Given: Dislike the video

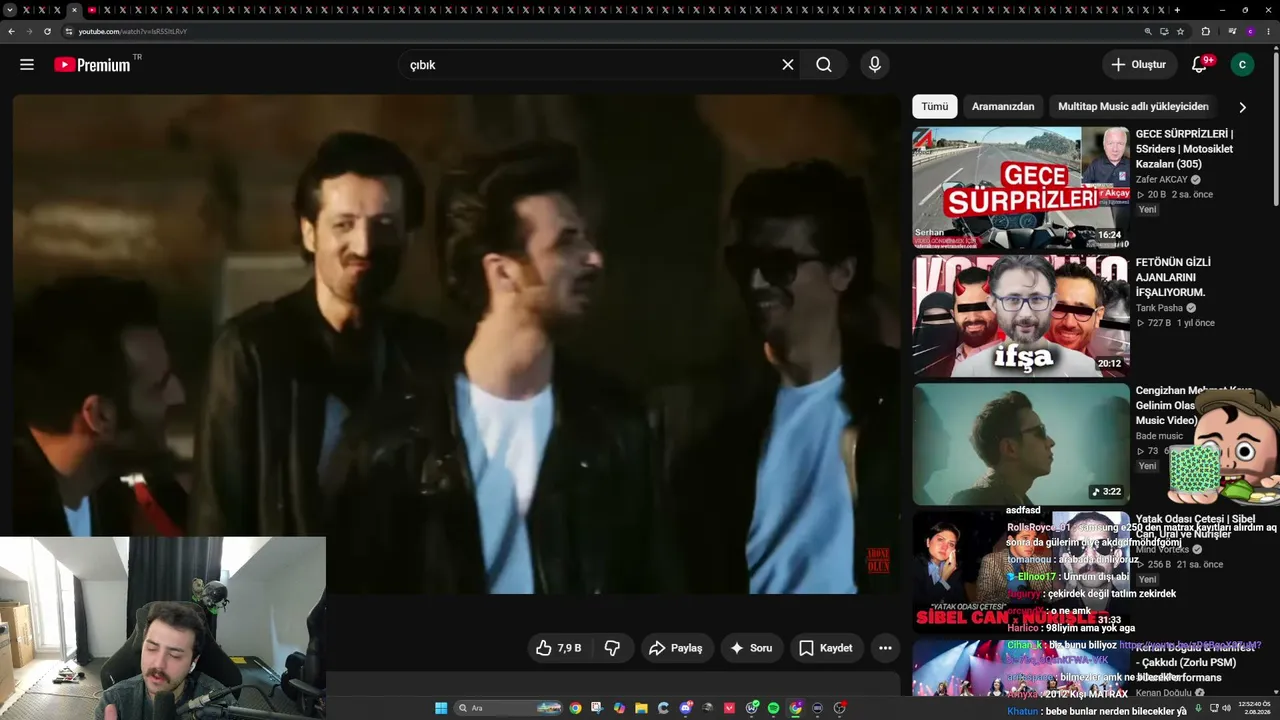Looking at the screenshot, I should pos(612,648).
